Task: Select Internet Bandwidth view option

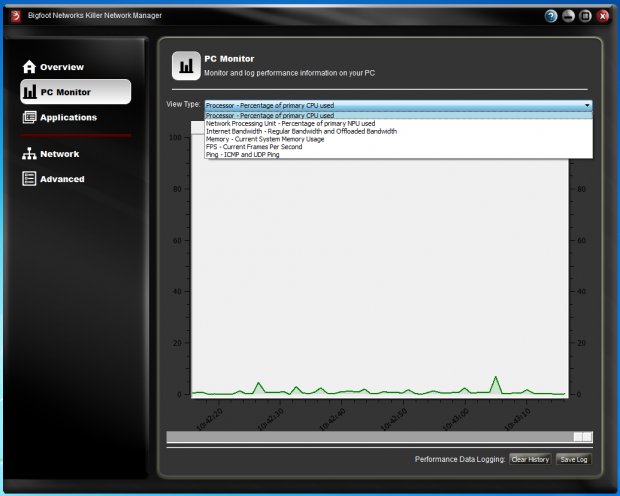Action: [x=301, y=131]
